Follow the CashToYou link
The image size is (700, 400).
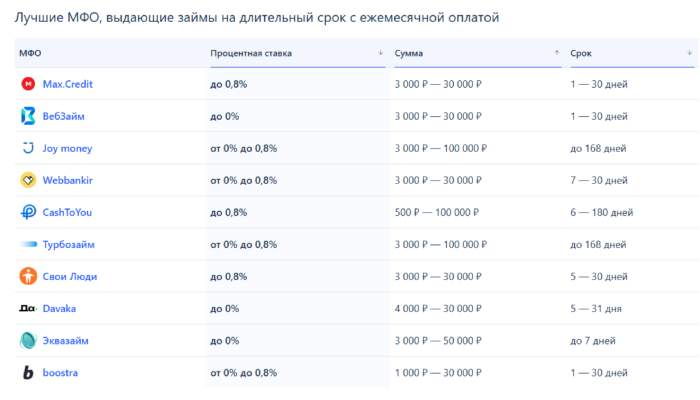pos(69,212)
